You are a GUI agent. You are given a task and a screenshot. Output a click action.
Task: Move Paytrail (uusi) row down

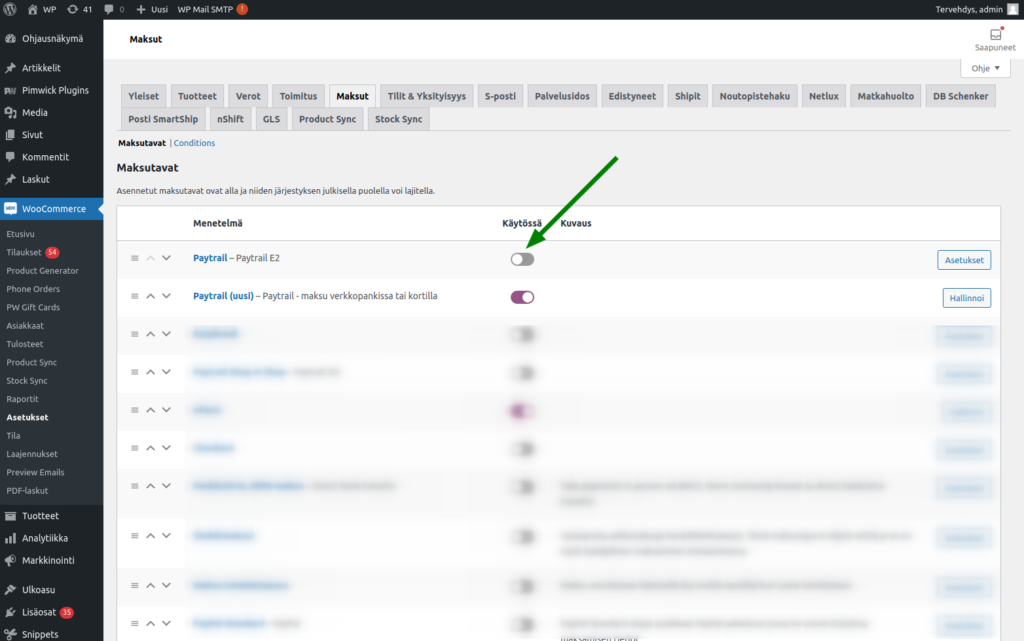(x=167, y=296)
